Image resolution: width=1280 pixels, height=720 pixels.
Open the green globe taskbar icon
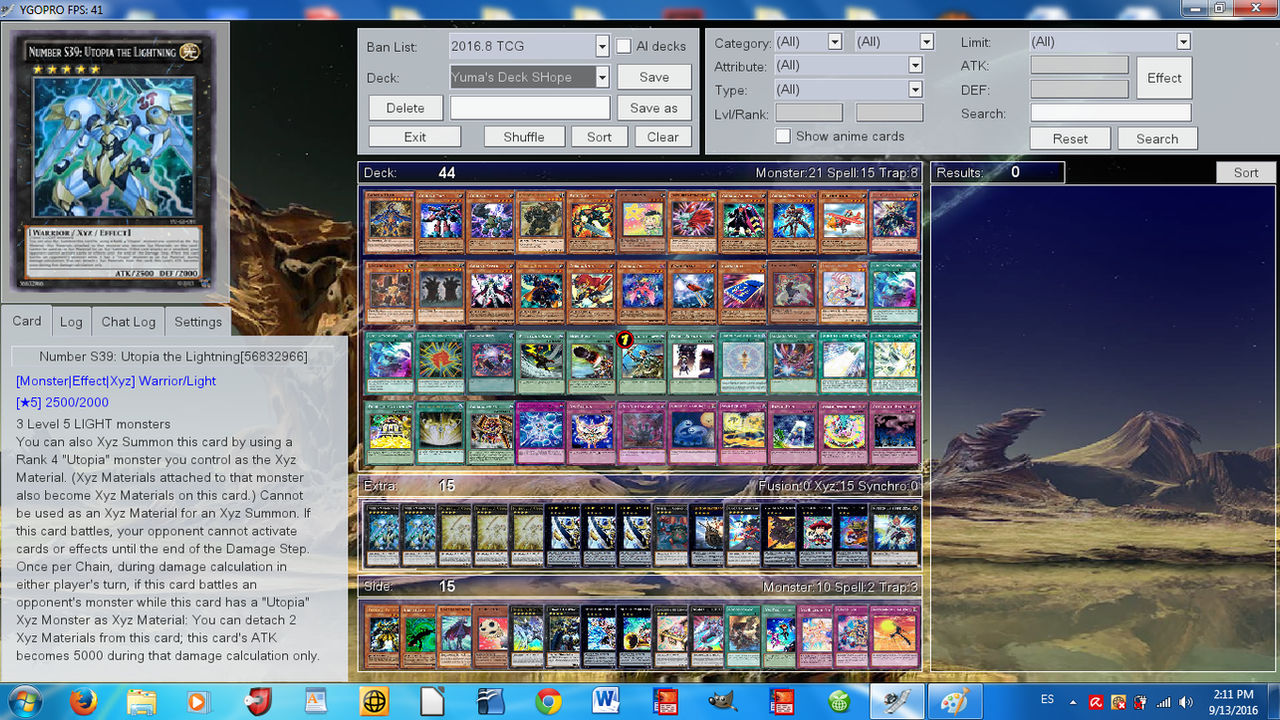840,701
